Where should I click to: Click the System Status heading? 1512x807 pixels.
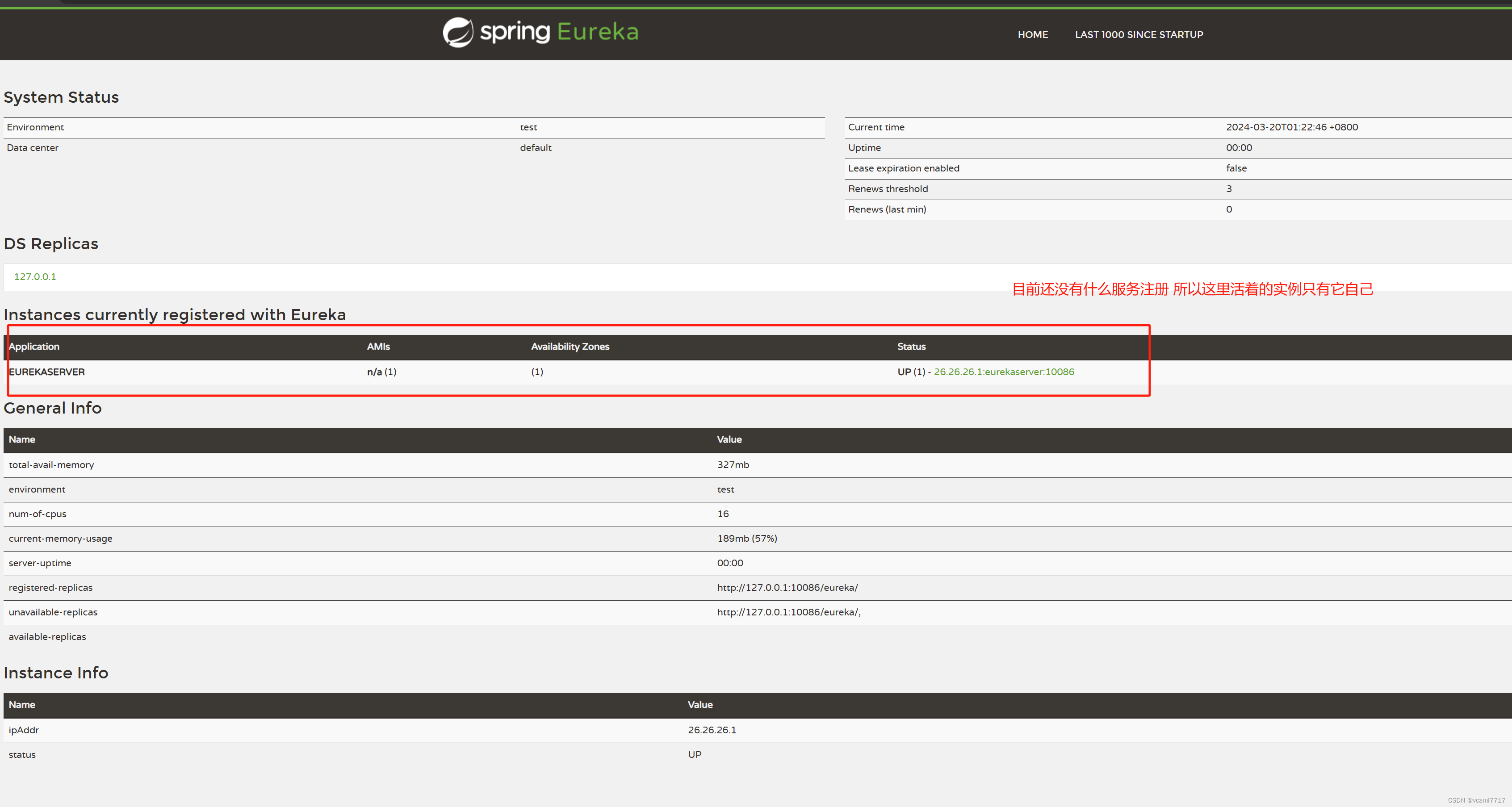pyautogui.click(x=61, y=97)
